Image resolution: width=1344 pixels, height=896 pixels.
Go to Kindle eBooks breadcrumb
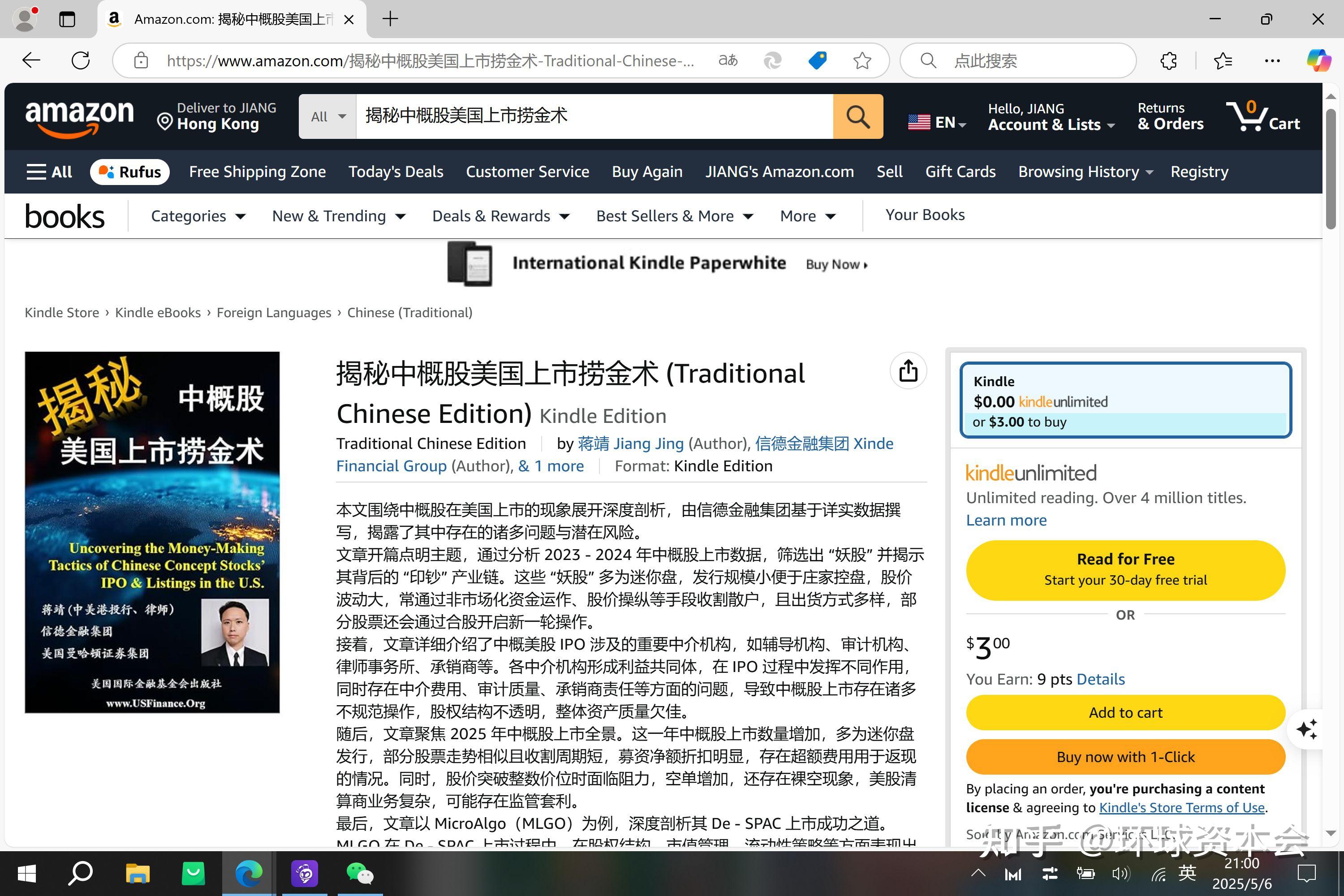point(158,313)
